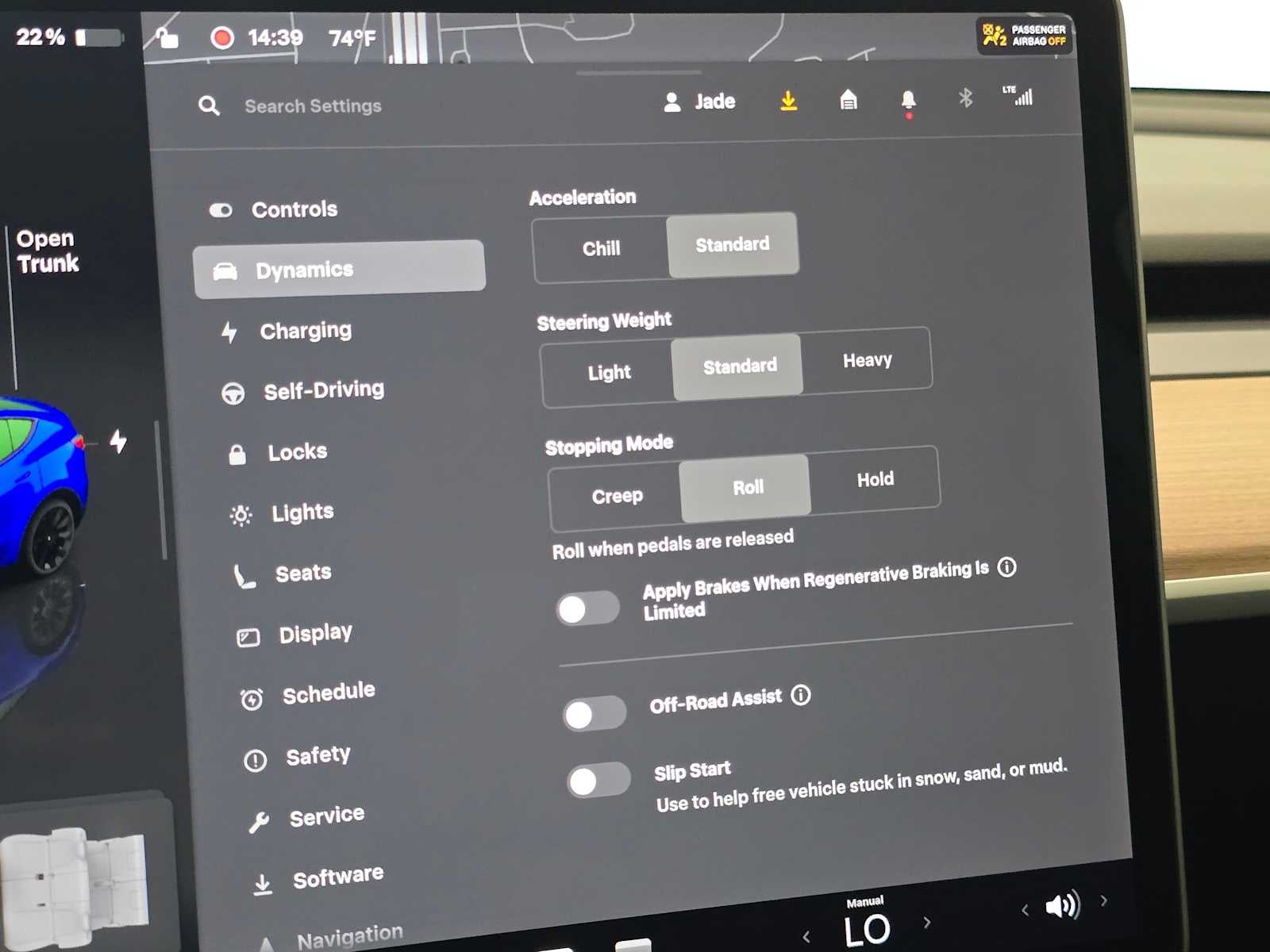1270x952 pixels.
Task: Show info about Off-Road Assist
Action: (801, 695)
